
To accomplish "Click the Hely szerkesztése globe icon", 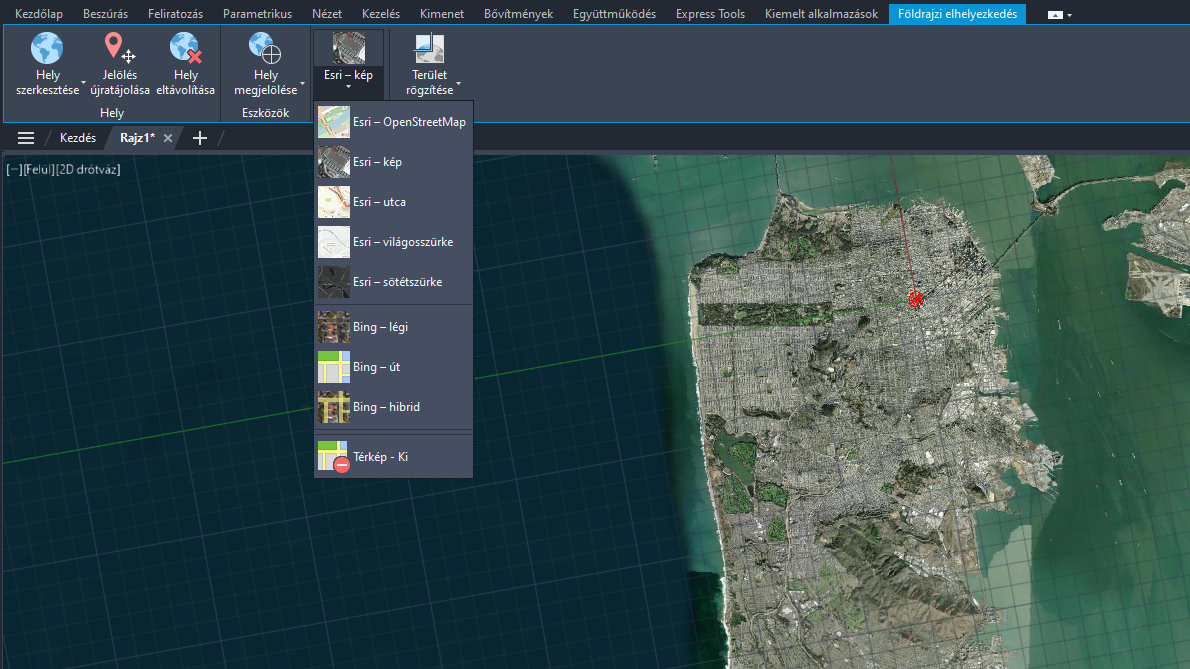I will coord(47,49).
